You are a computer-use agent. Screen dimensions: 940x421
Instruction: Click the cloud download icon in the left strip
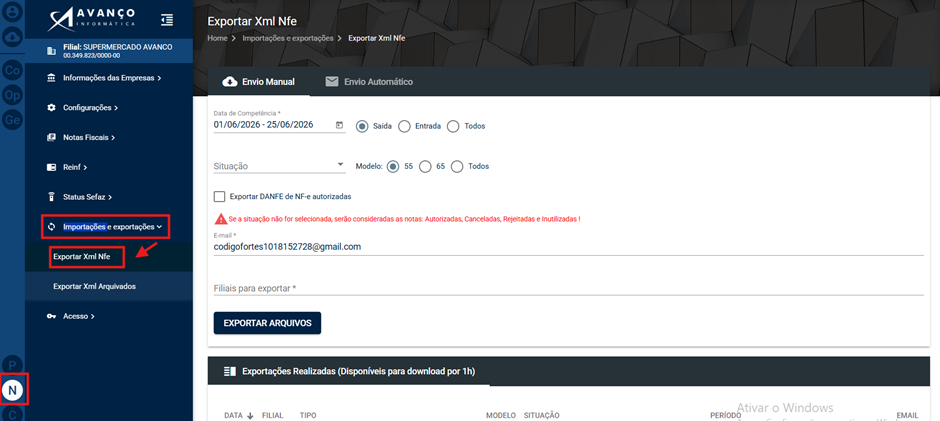tap(13, 38)
